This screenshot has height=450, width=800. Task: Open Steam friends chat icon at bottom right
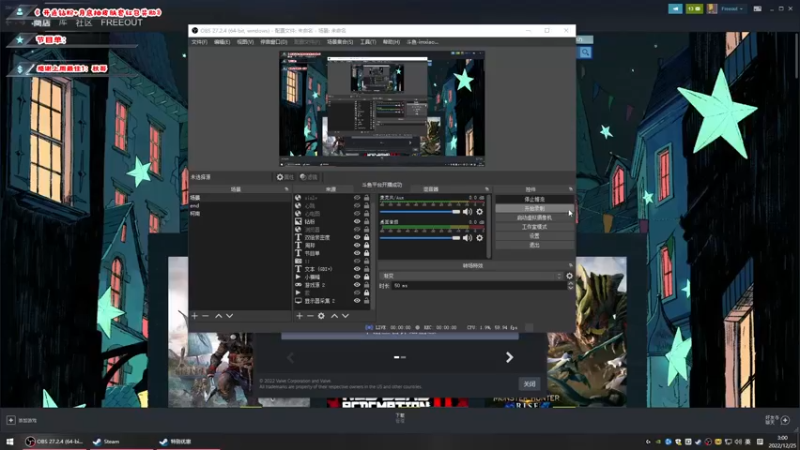(785, 420)
